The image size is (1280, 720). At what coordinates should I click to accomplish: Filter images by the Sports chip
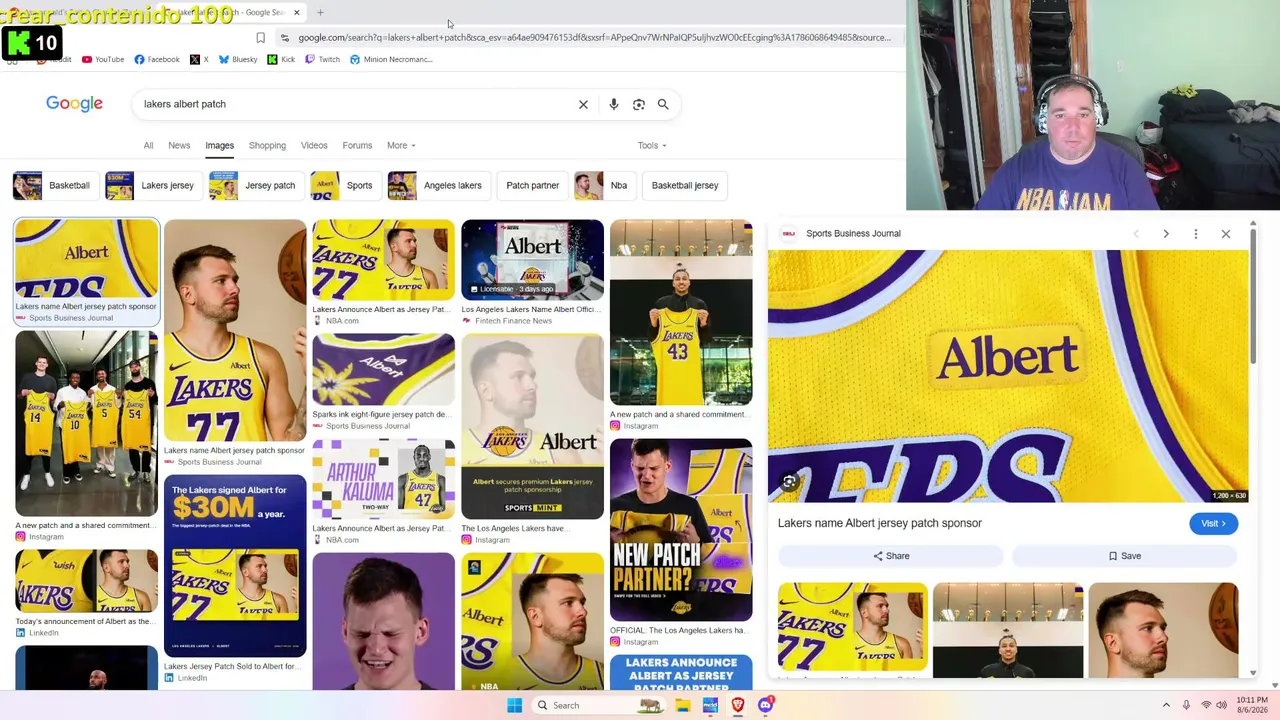(x=345, y=185)
